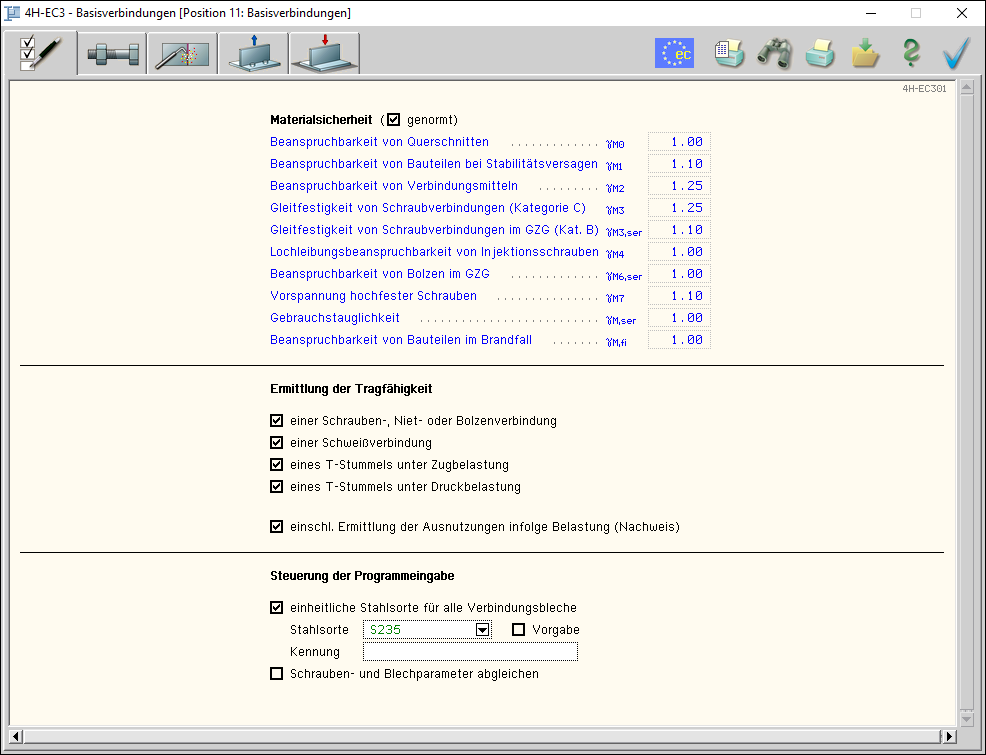This screenshot has height=755, width=986.
Task: Open T-stub under compression tab
Action: [324, 55]
